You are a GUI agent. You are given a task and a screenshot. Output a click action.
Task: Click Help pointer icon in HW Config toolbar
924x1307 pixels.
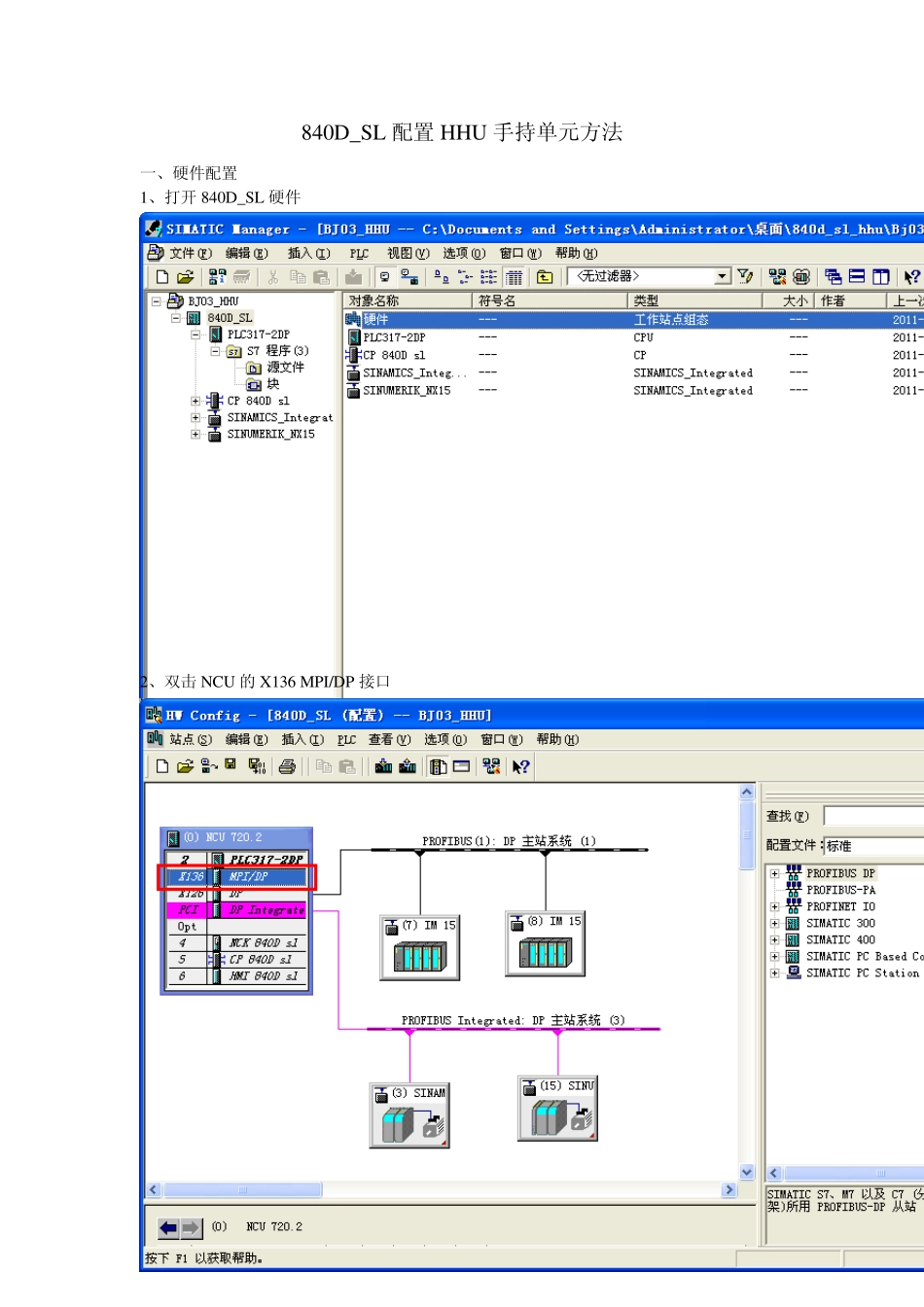tap(520, 766)
